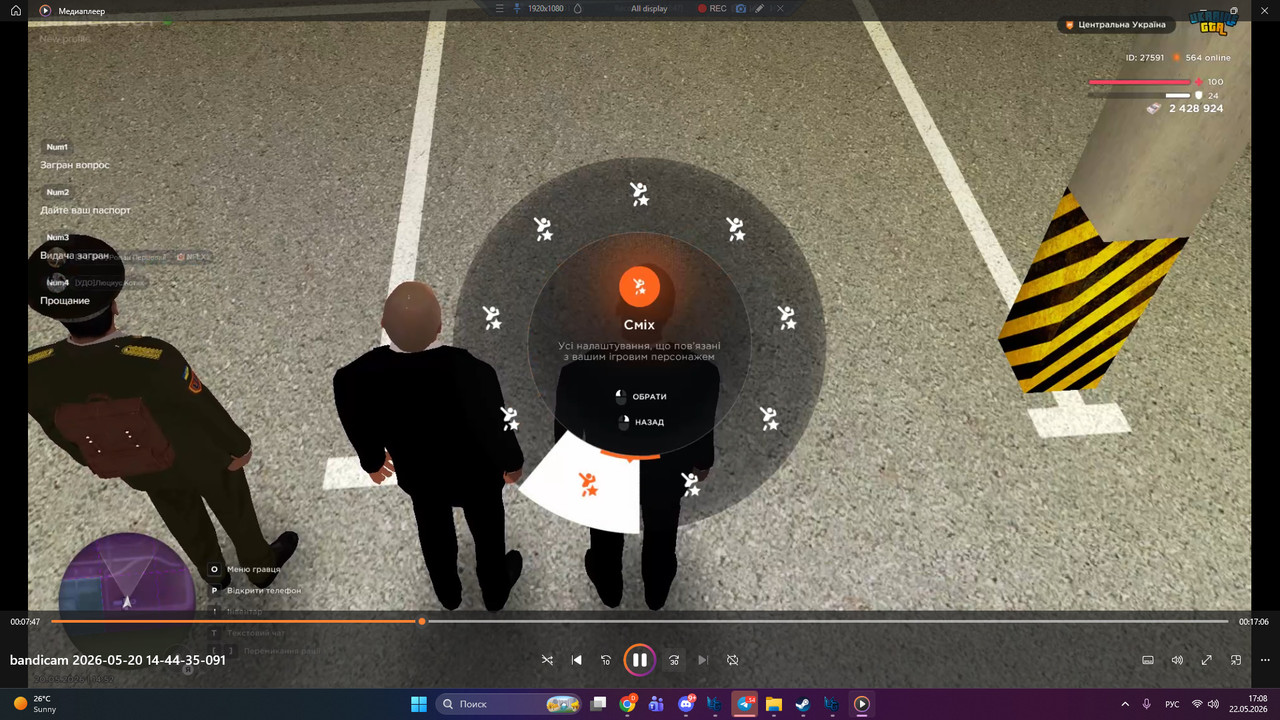This screenshot has width=1280, height=720.
Task: Click the ОБРАТИ select button
Action: click(x=641, y=397)
